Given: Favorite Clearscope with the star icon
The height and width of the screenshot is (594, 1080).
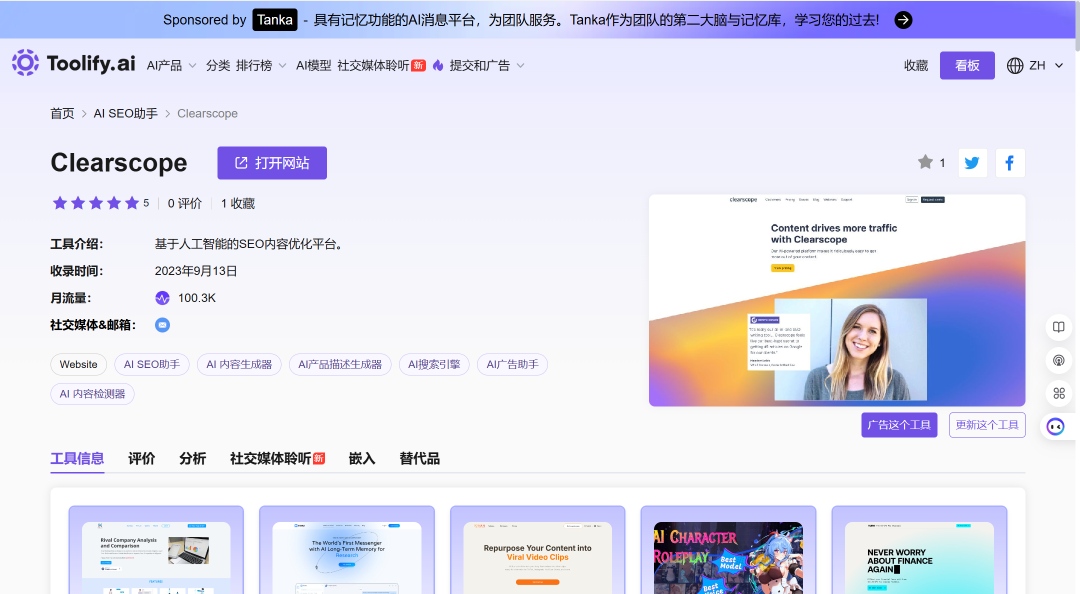Looking at the screenshot, I should pos(925,162).
